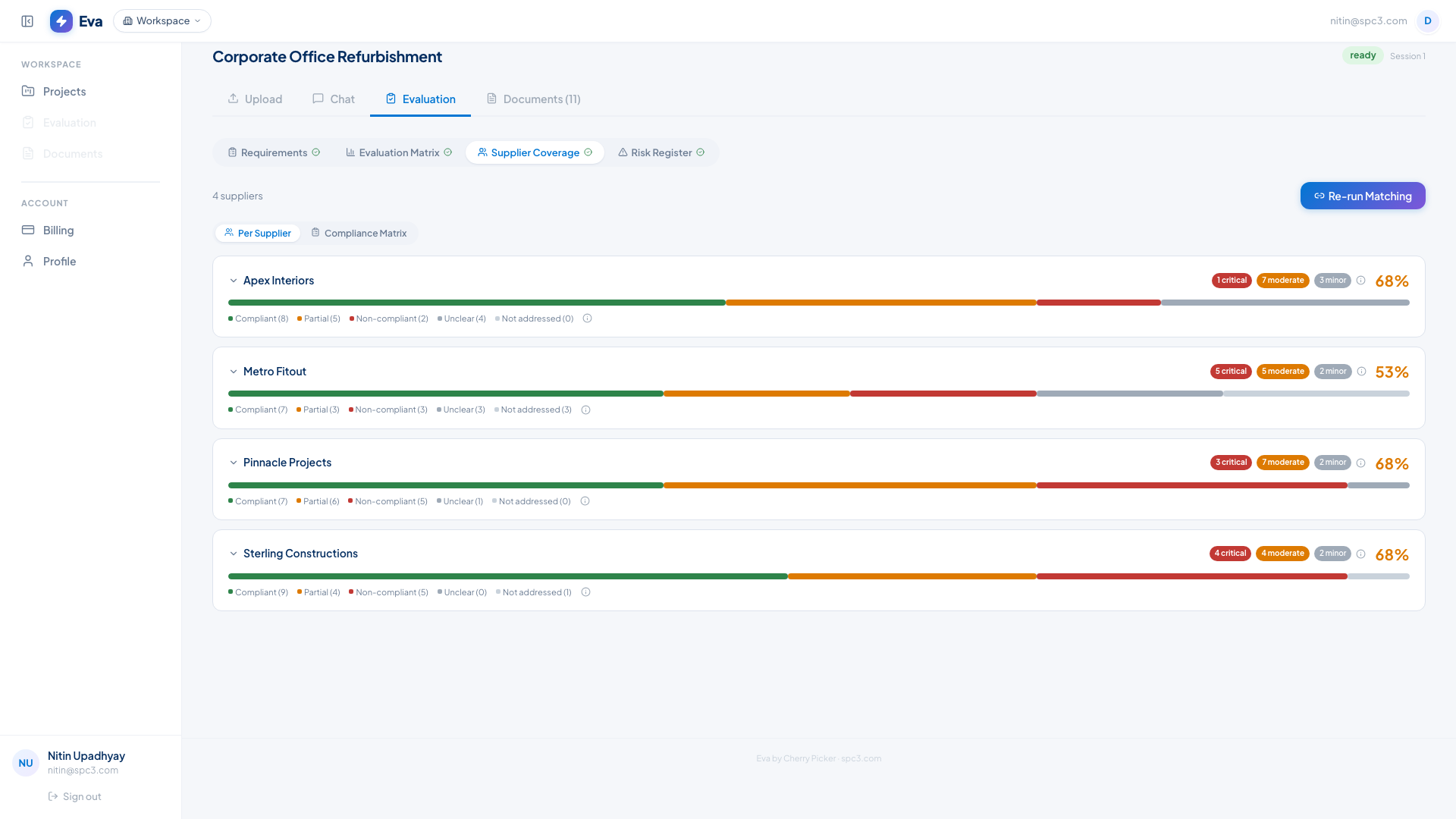Switch to the Chat tab
Image resolution: width=1456 pixels, height=819 pixels.
point(334,99)
